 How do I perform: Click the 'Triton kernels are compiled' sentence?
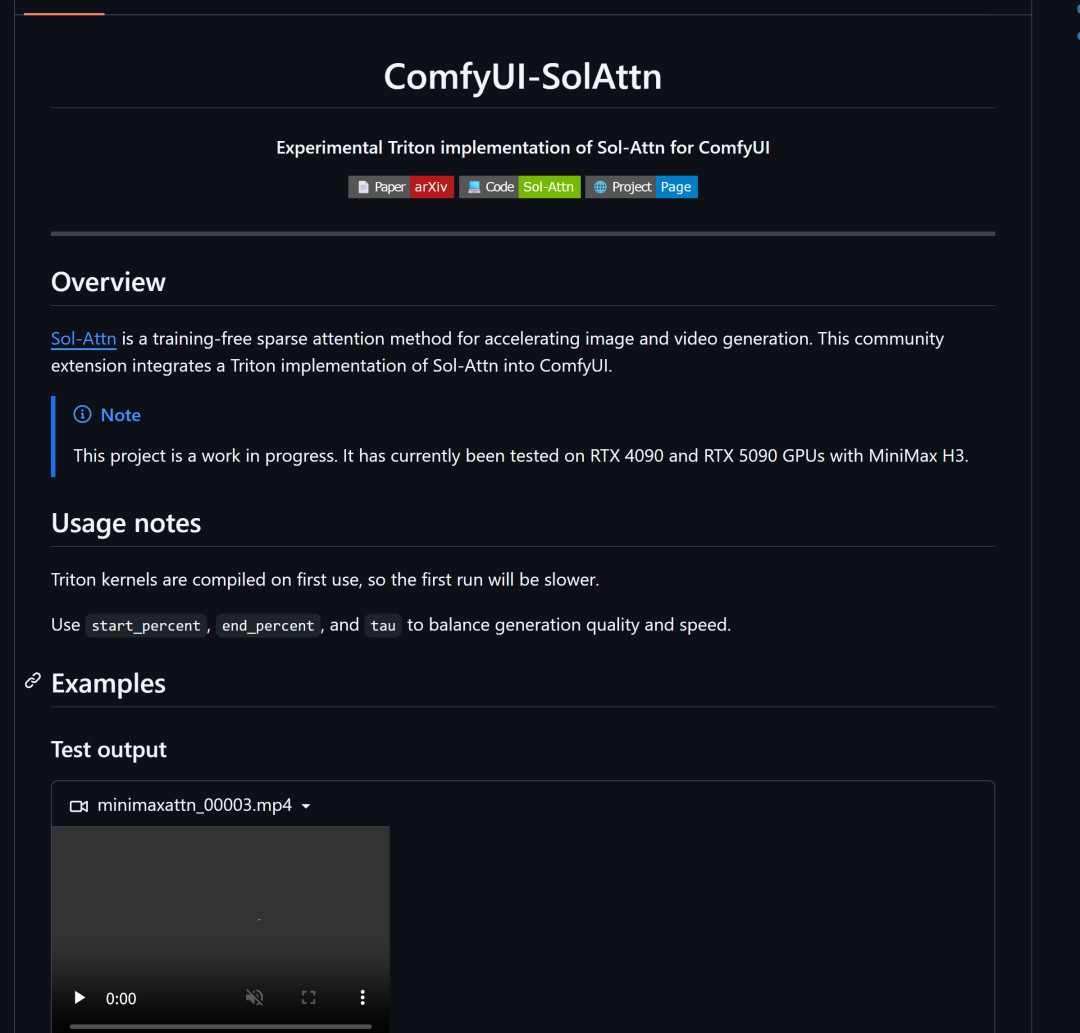click(x=325, y=580)
